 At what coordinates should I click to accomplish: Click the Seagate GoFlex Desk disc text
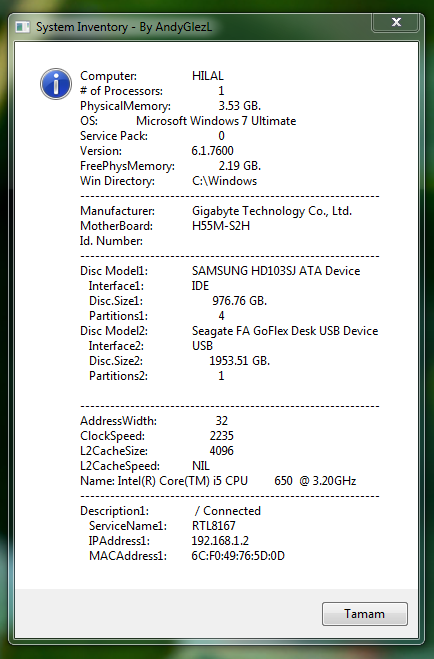pos(285,331)
